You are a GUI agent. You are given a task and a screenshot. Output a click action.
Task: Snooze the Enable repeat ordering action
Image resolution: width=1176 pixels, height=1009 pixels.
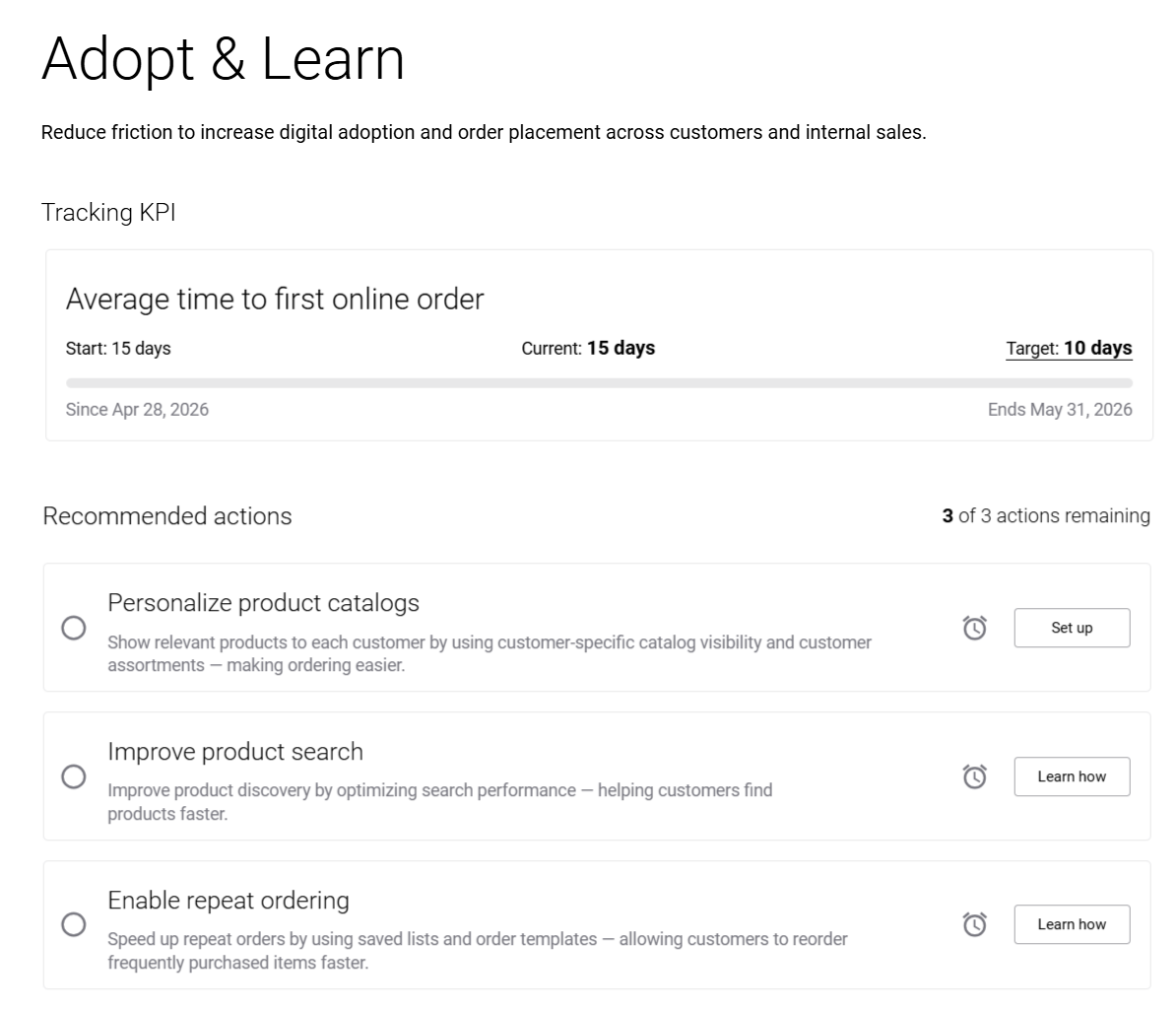(x=974, y=924)
